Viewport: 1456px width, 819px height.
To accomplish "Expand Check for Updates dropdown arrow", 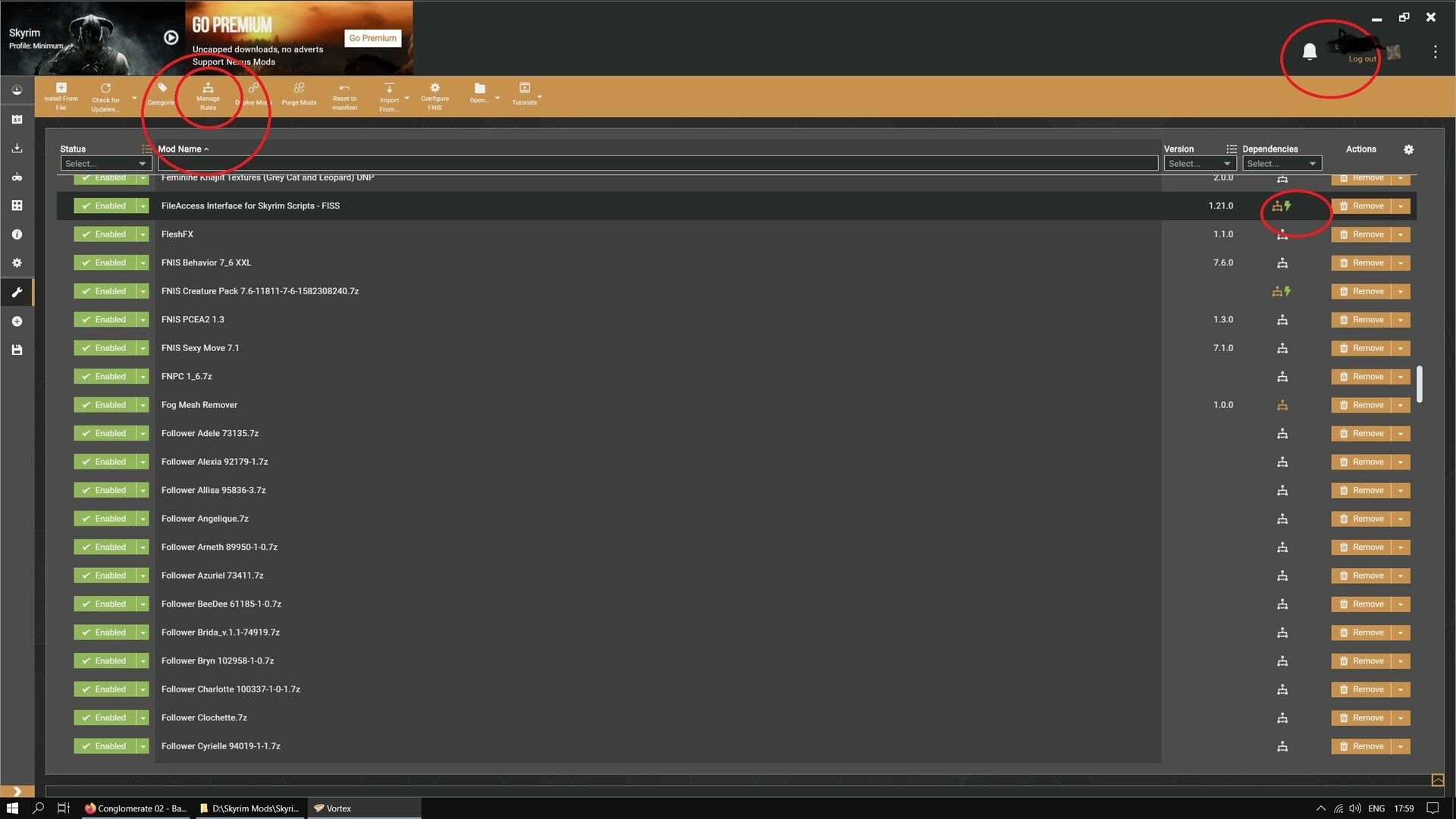I will tap(134, 98).
